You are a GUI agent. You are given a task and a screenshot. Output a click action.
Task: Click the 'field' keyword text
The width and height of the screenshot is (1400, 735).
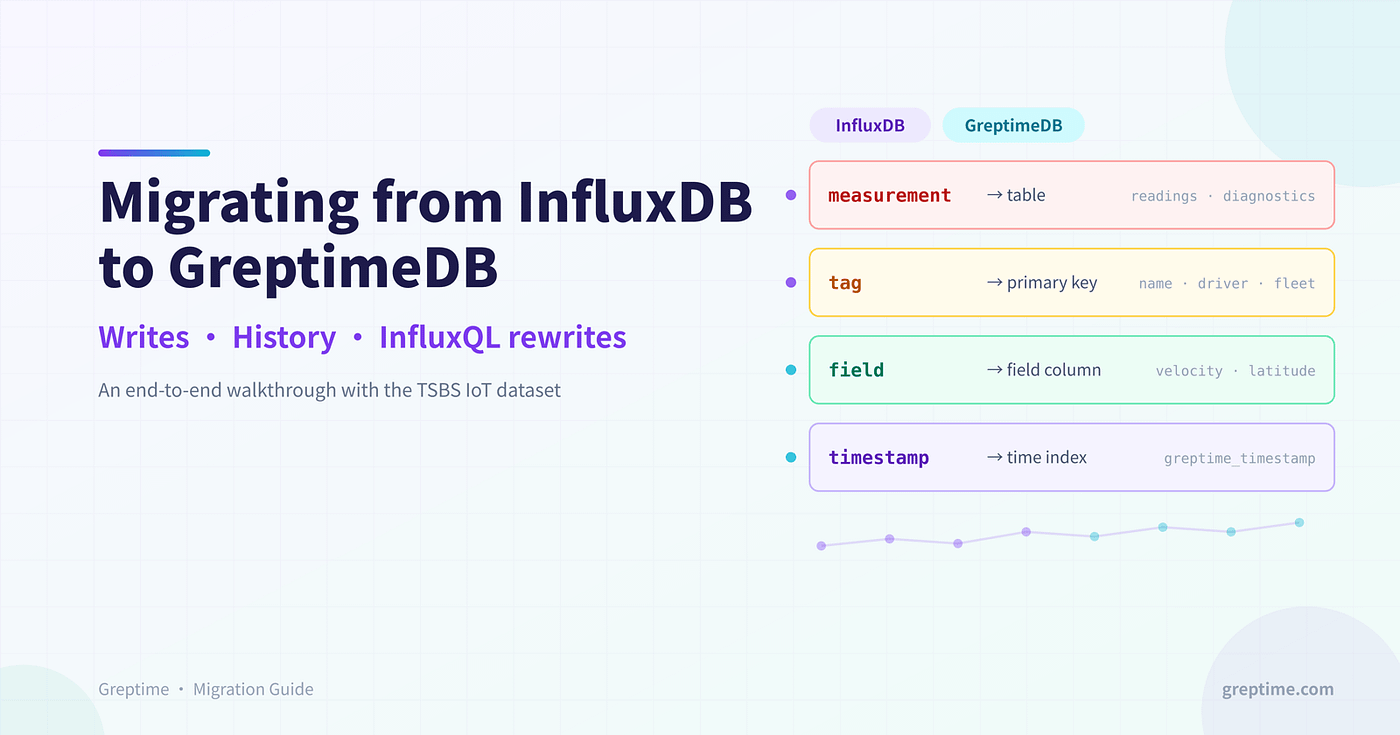point(856,370)
